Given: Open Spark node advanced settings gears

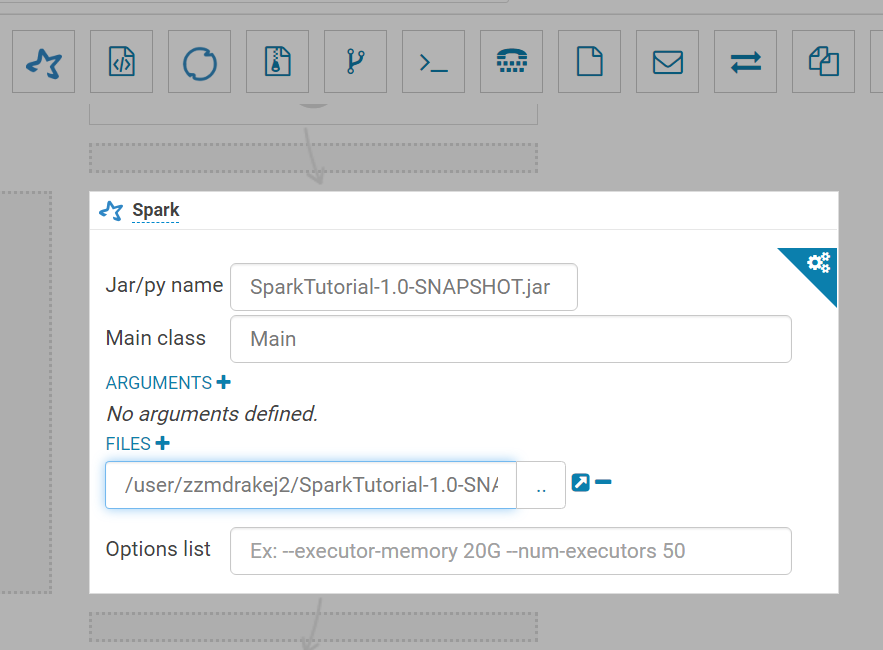Looking at the screenshot, I should tap(818, 262).
